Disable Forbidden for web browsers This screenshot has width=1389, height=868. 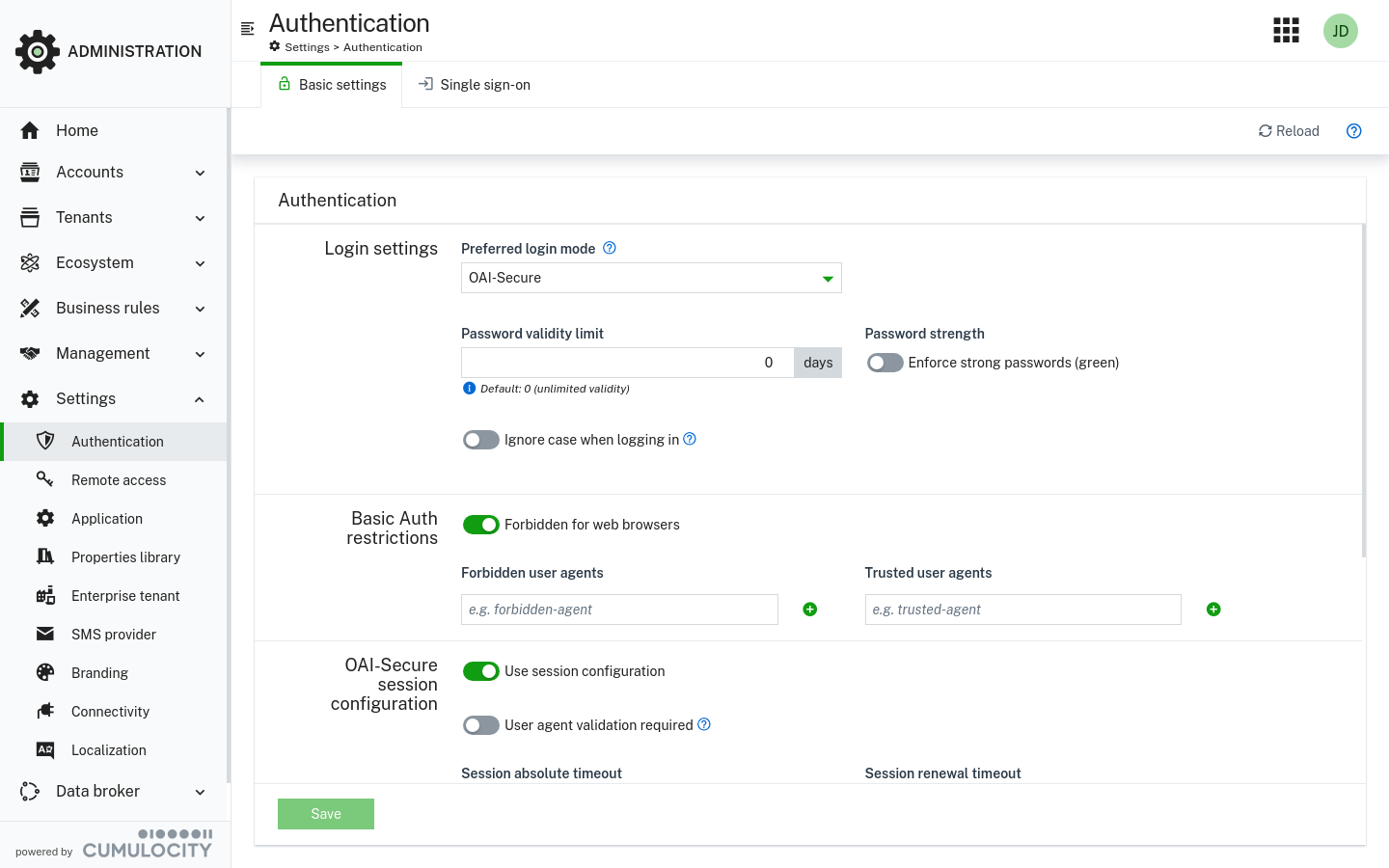(x=481, y=524)
